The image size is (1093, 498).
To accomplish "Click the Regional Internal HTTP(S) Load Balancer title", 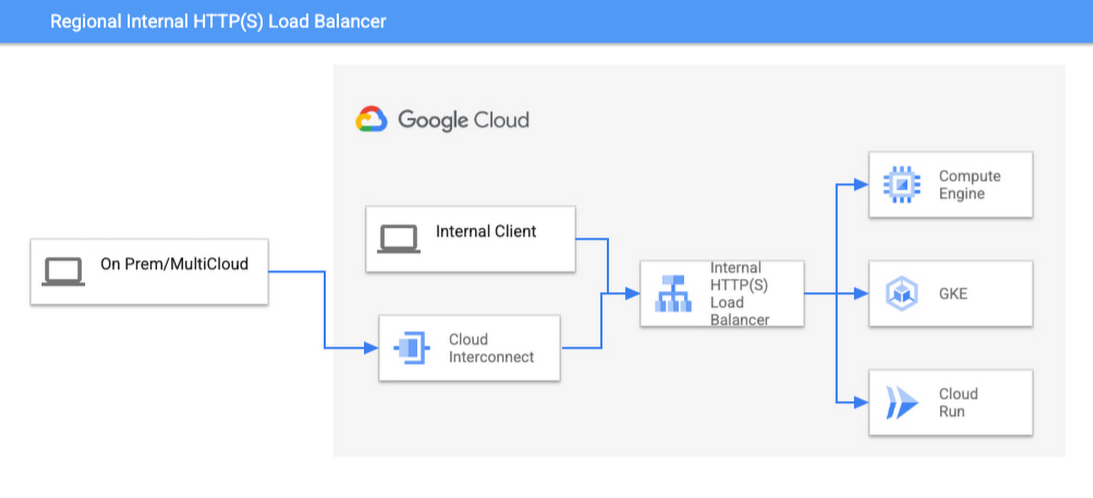I will 217,22.
